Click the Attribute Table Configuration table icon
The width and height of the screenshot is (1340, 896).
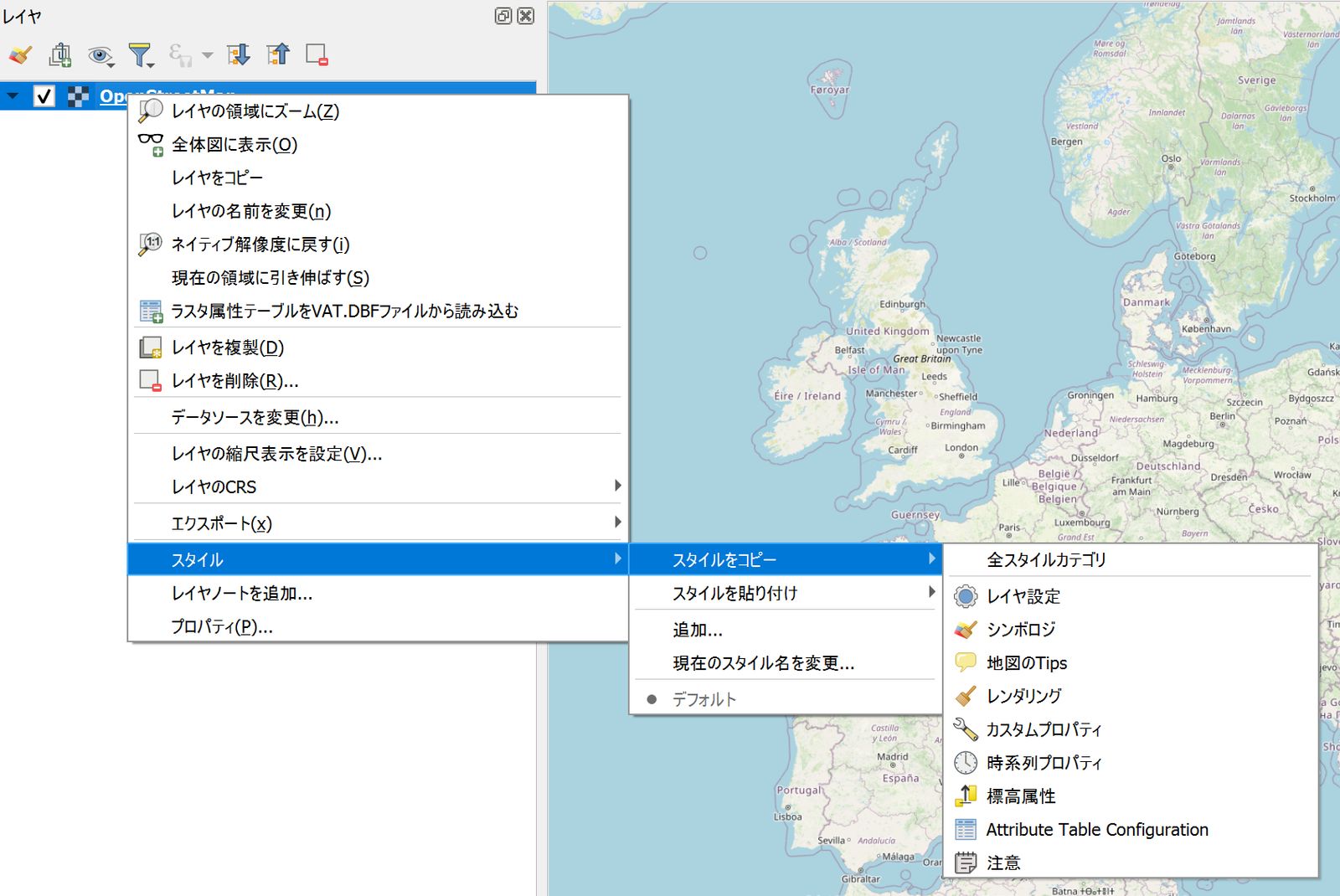pyautogui.click(x=966, y=829)
